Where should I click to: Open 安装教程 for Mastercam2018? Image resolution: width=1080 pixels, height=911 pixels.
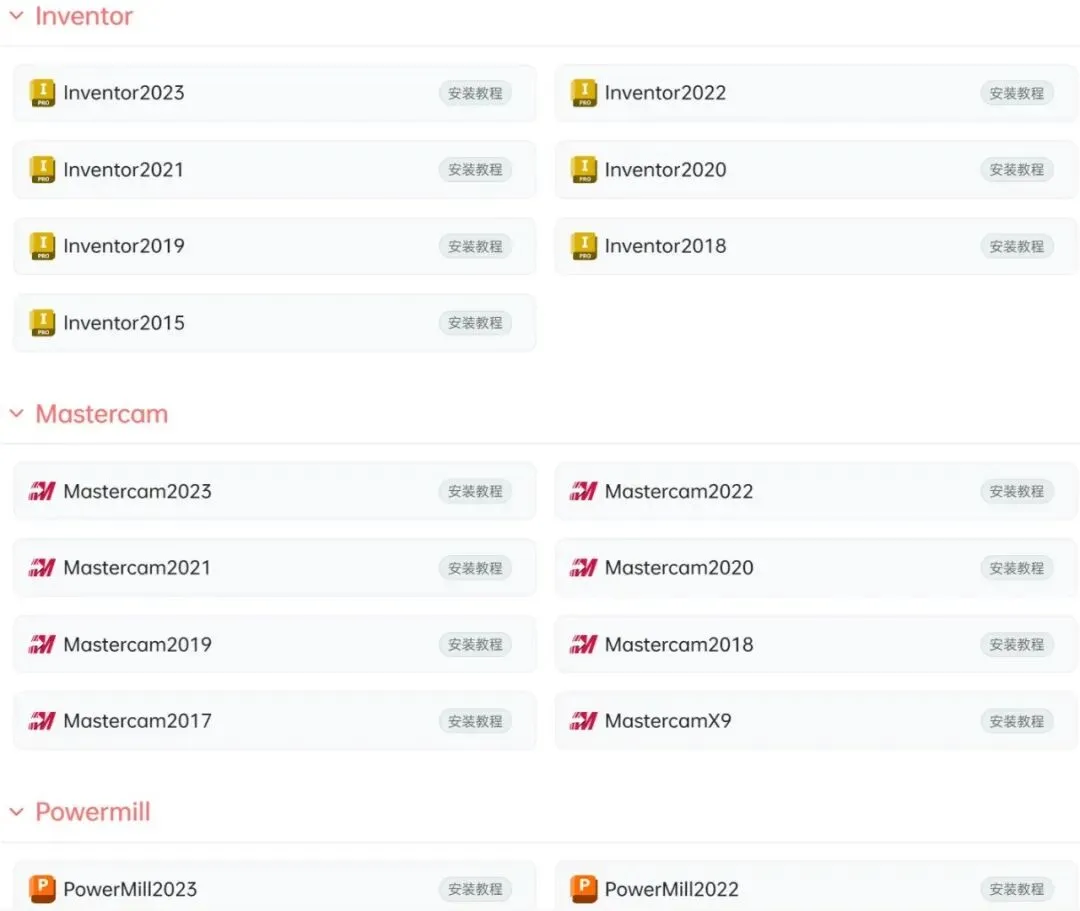click(x=1017, y=645)
